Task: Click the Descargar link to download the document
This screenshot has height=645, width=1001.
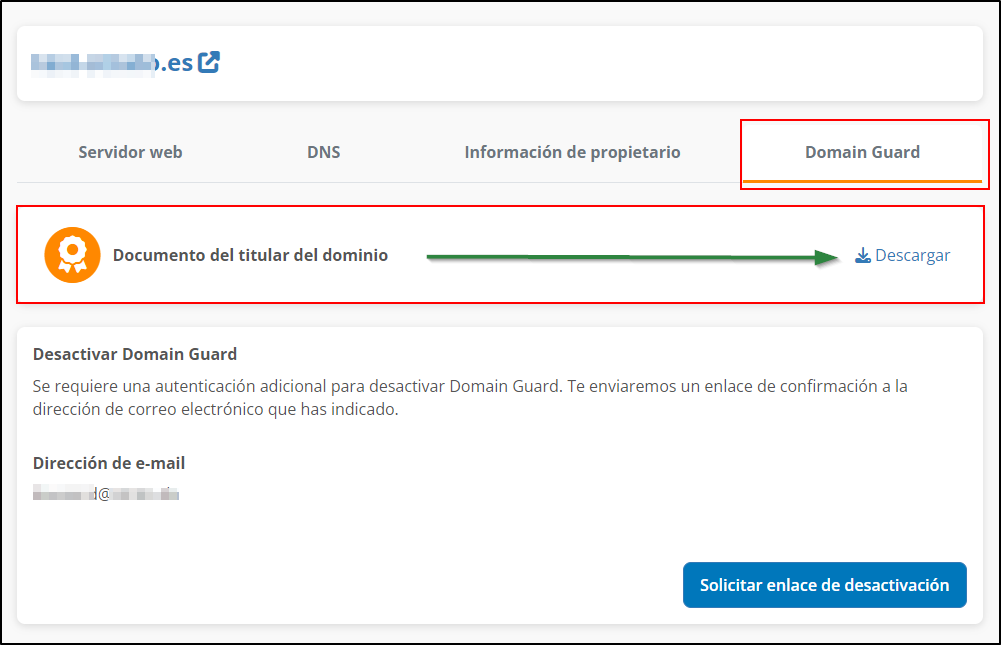Action: [x=911, y=255]
